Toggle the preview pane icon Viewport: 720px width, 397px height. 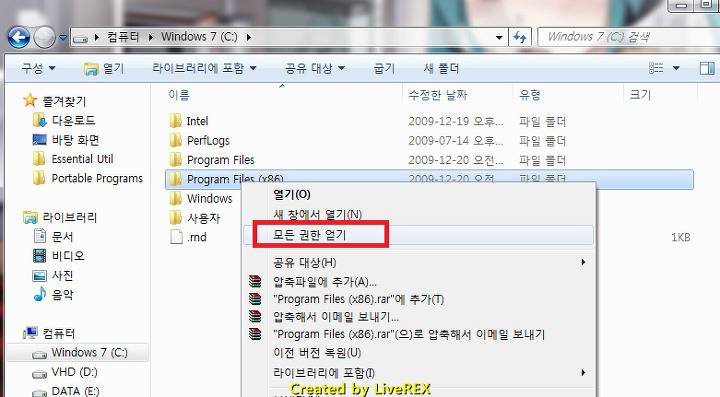[707, 68]
